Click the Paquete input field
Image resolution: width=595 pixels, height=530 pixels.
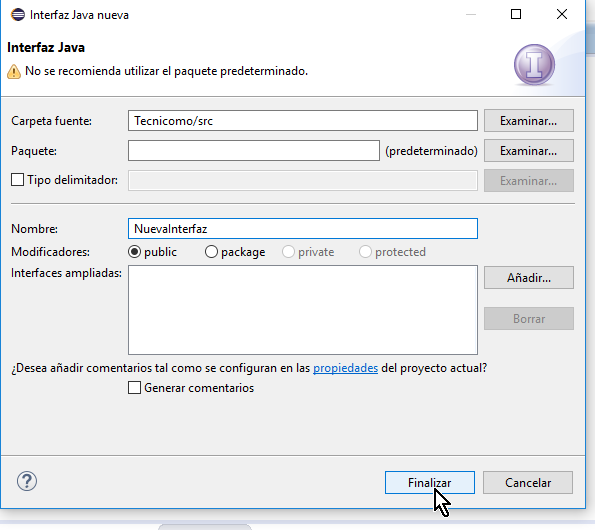254,151
